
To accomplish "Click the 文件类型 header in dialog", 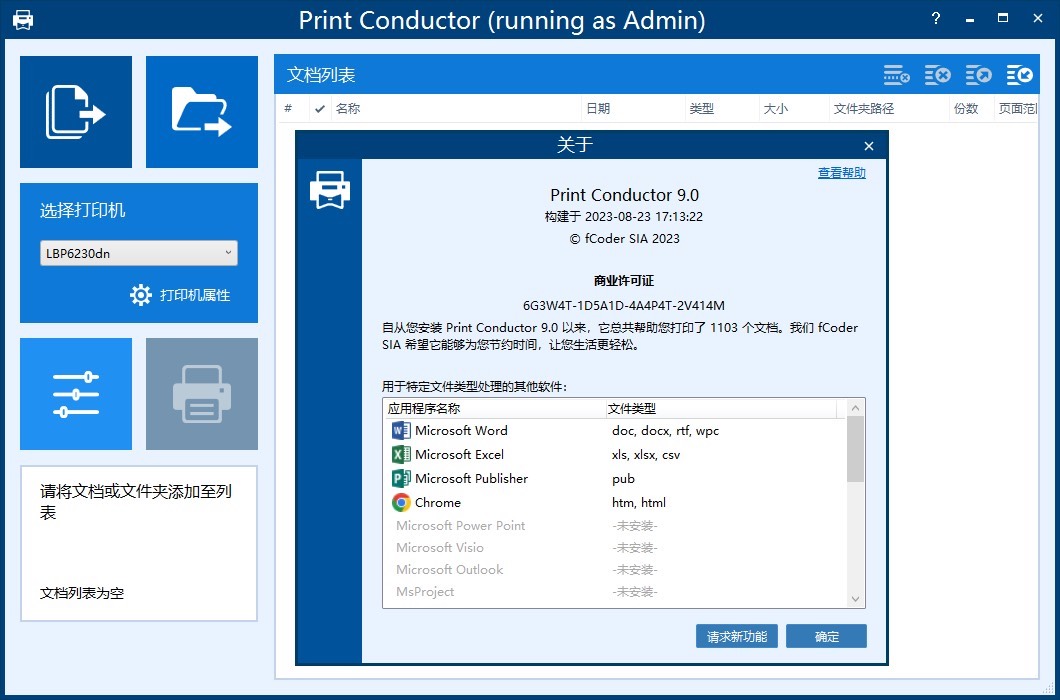I will pos(721,409).
